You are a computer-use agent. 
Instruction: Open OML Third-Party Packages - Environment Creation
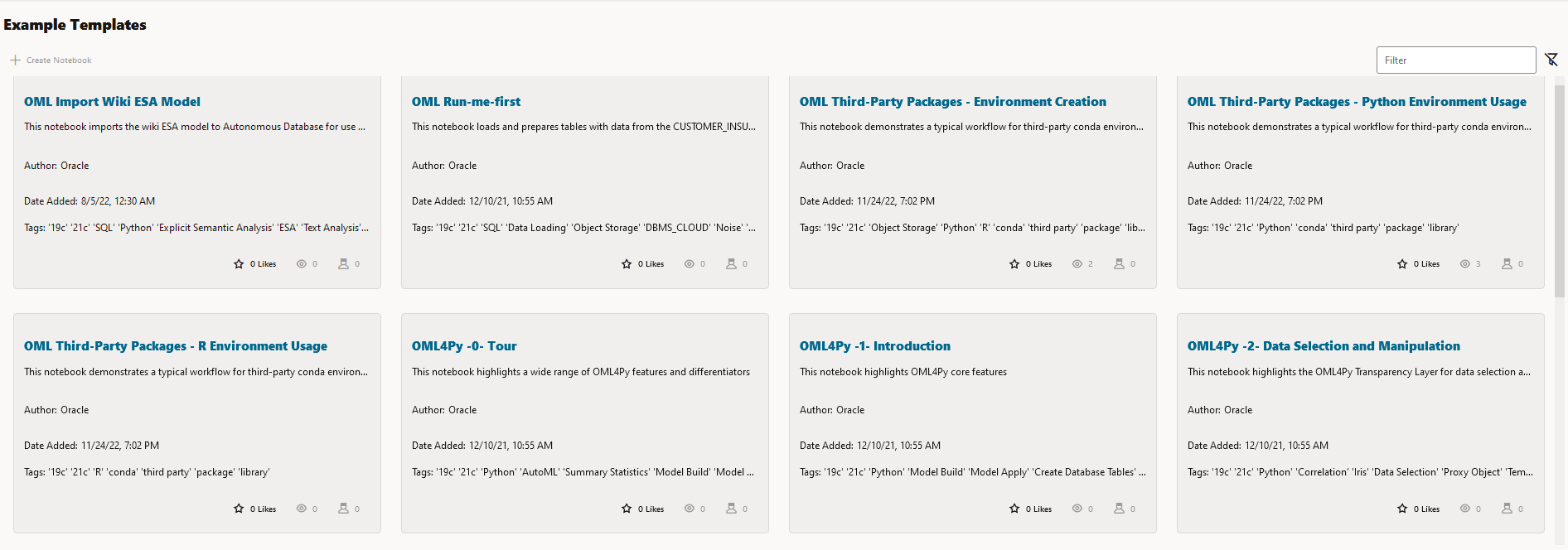(952, 102)
